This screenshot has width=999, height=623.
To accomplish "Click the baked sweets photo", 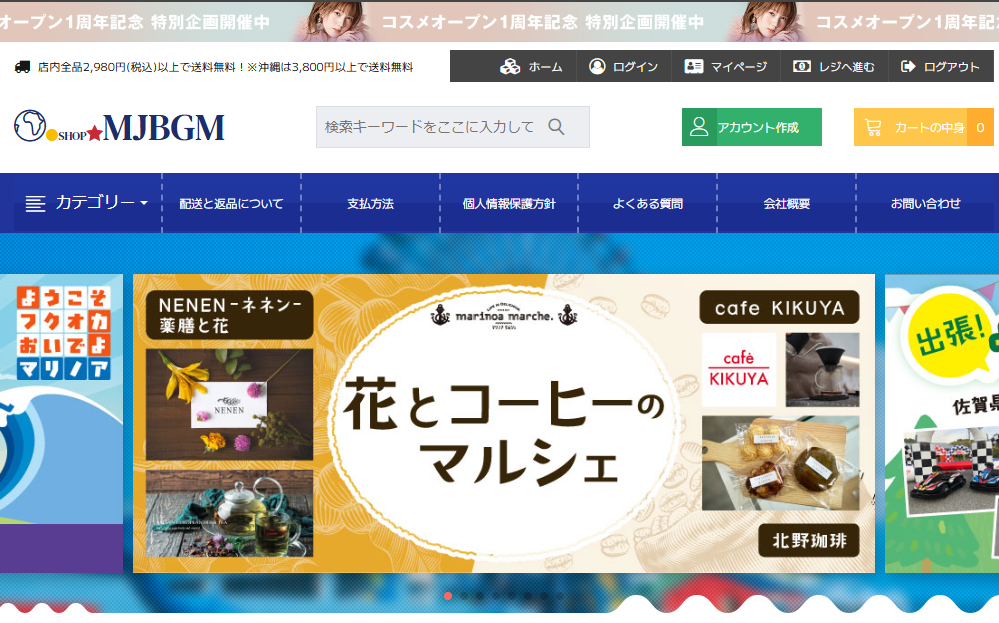I will point(780,463).
